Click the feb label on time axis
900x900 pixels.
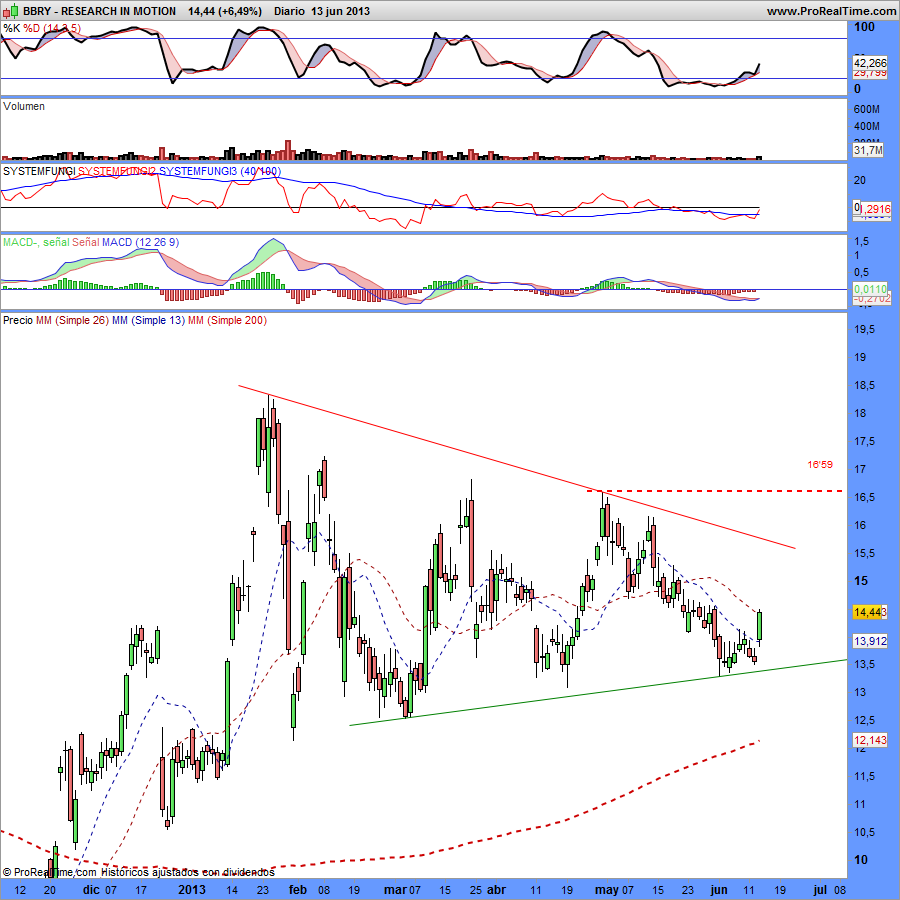[x=297, y=890]
